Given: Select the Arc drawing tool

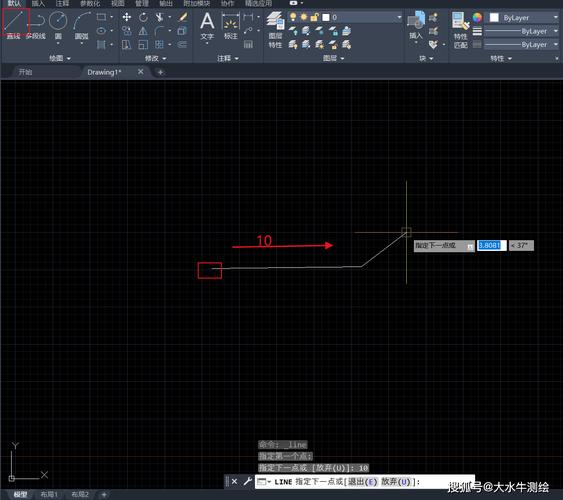Looking at the screenshot, I should (82, 24).
